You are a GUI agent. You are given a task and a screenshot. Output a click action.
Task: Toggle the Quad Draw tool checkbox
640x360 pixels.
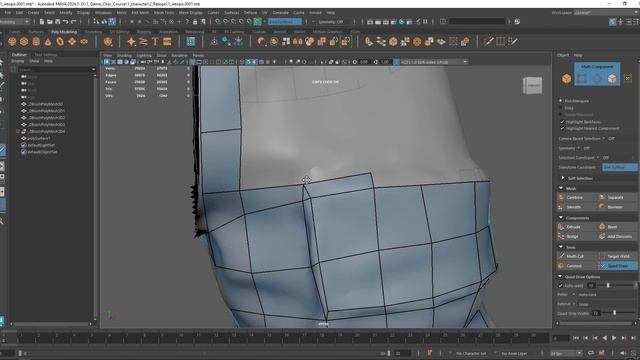(x=603, y=266)
